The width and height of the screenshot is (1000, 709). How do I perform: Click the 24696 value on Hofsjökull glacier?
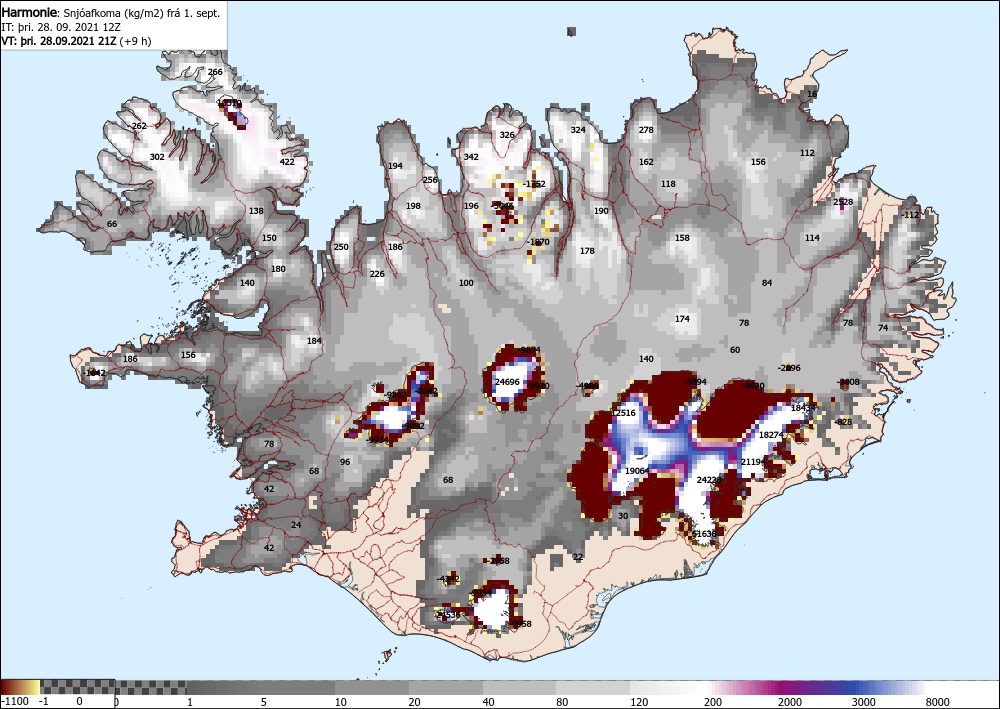[507, 382]
